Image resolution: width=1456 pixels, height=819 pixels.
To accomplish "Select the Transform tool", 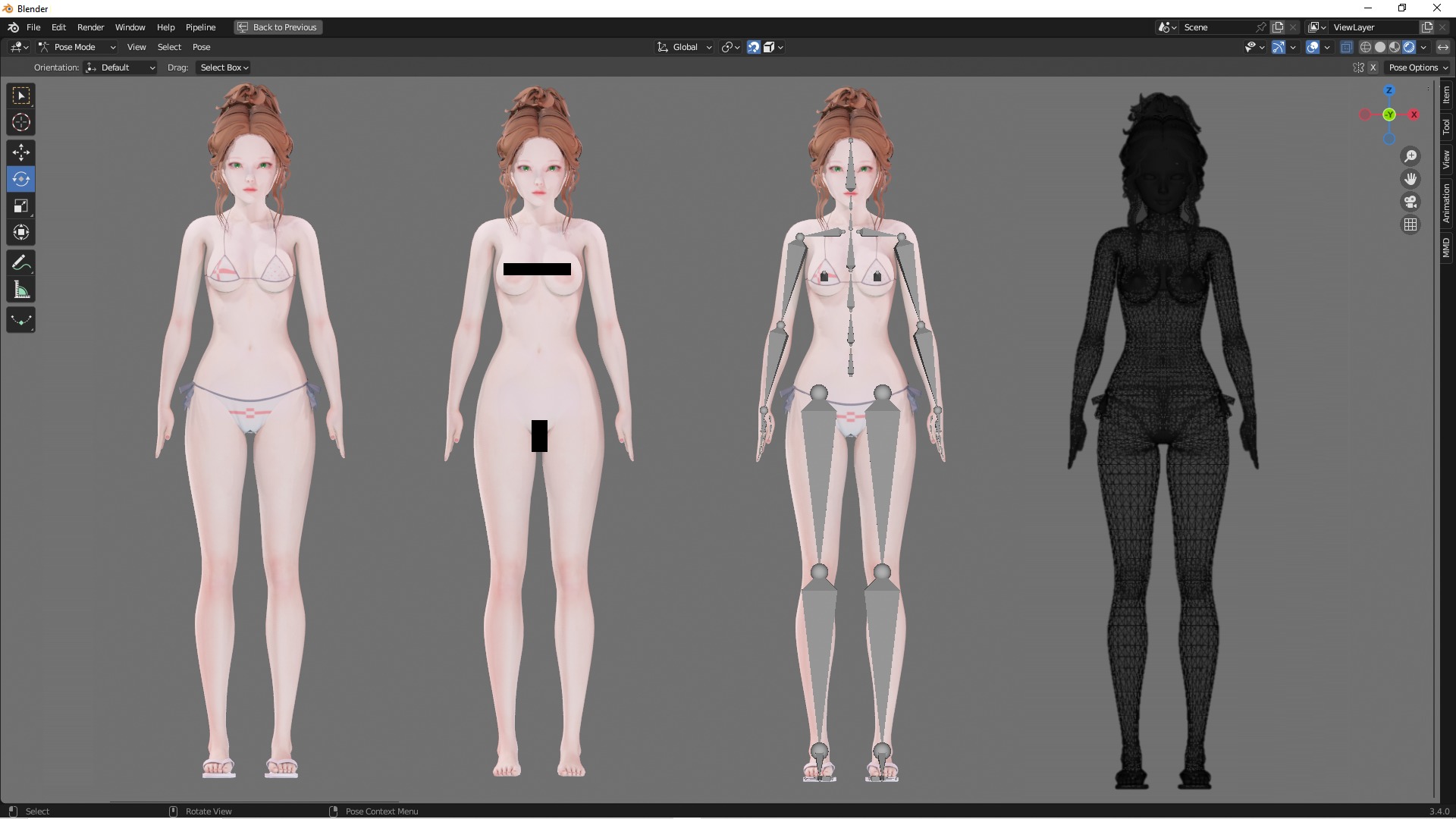I will [21, 232].
